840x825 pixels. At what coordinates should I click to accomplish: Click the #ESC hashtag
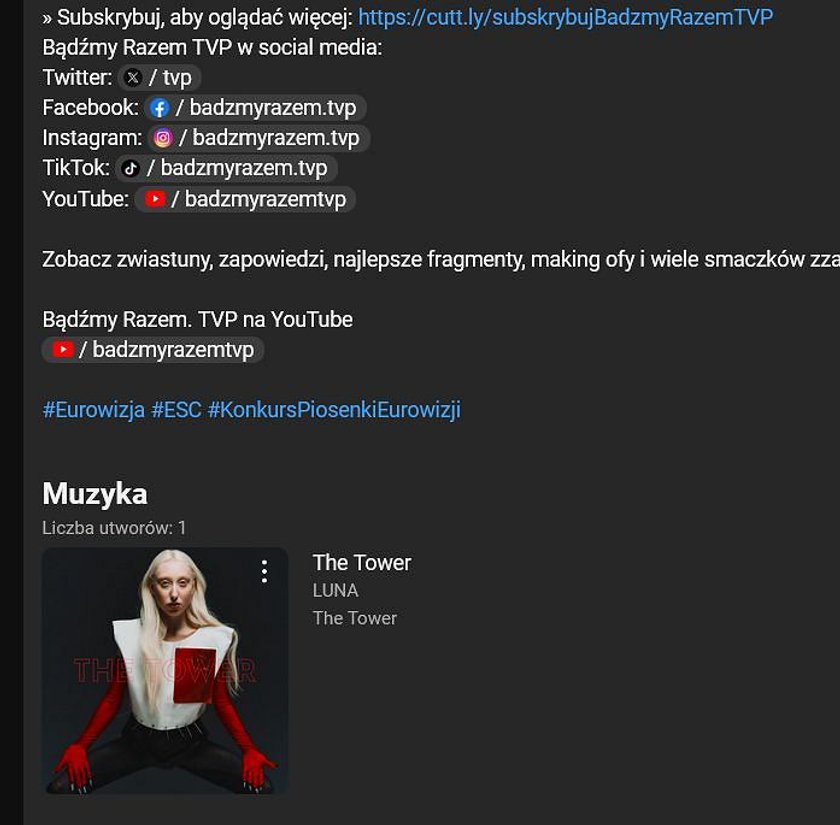(x=176, y=410)
